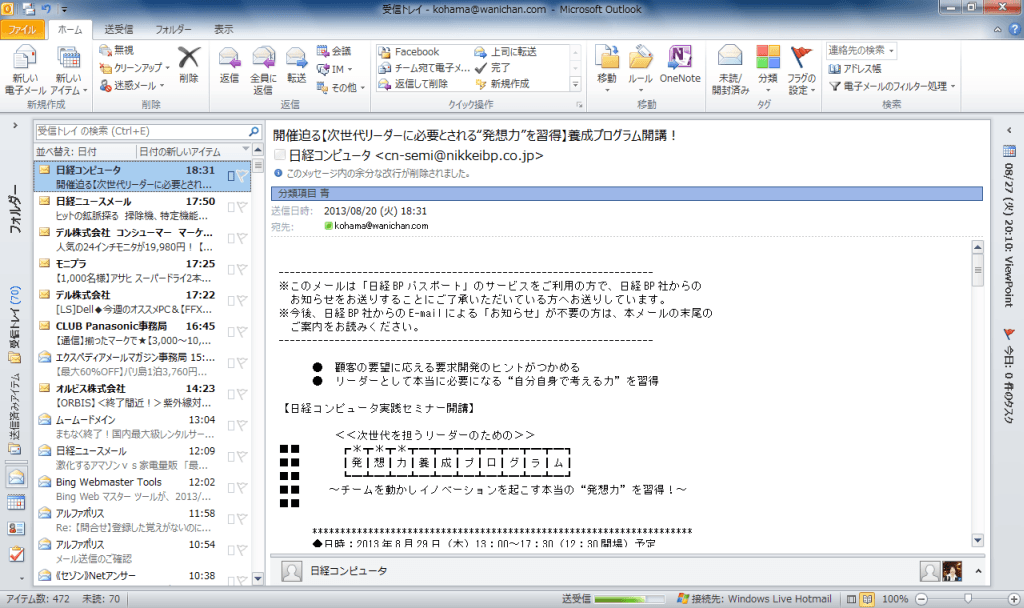Switch to Mail view in navigation pane
This screenshot has width=1024, height=608.
(16, 477)
